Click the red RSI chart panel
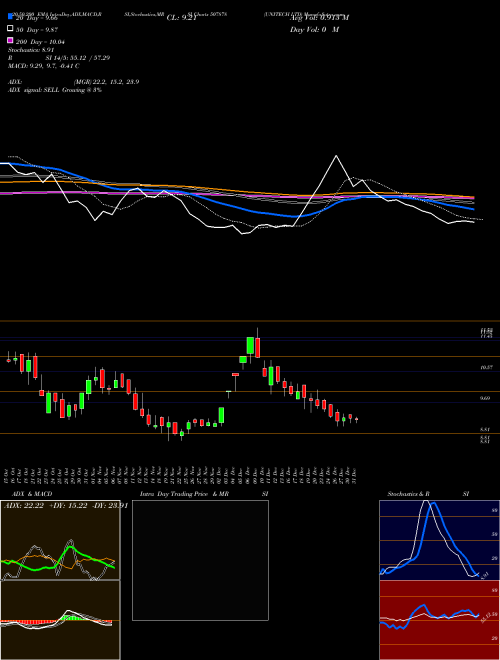This screenshot has height=660, width=500. [x=439, y=620]
